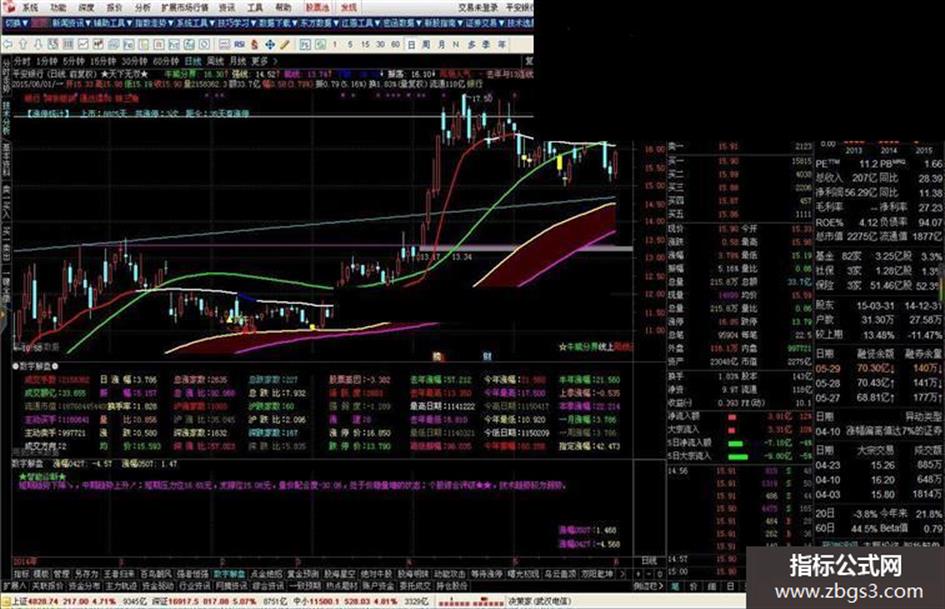Click the RSI indicator toolbar icon
945x609 pixels.
tap(239, 44)
